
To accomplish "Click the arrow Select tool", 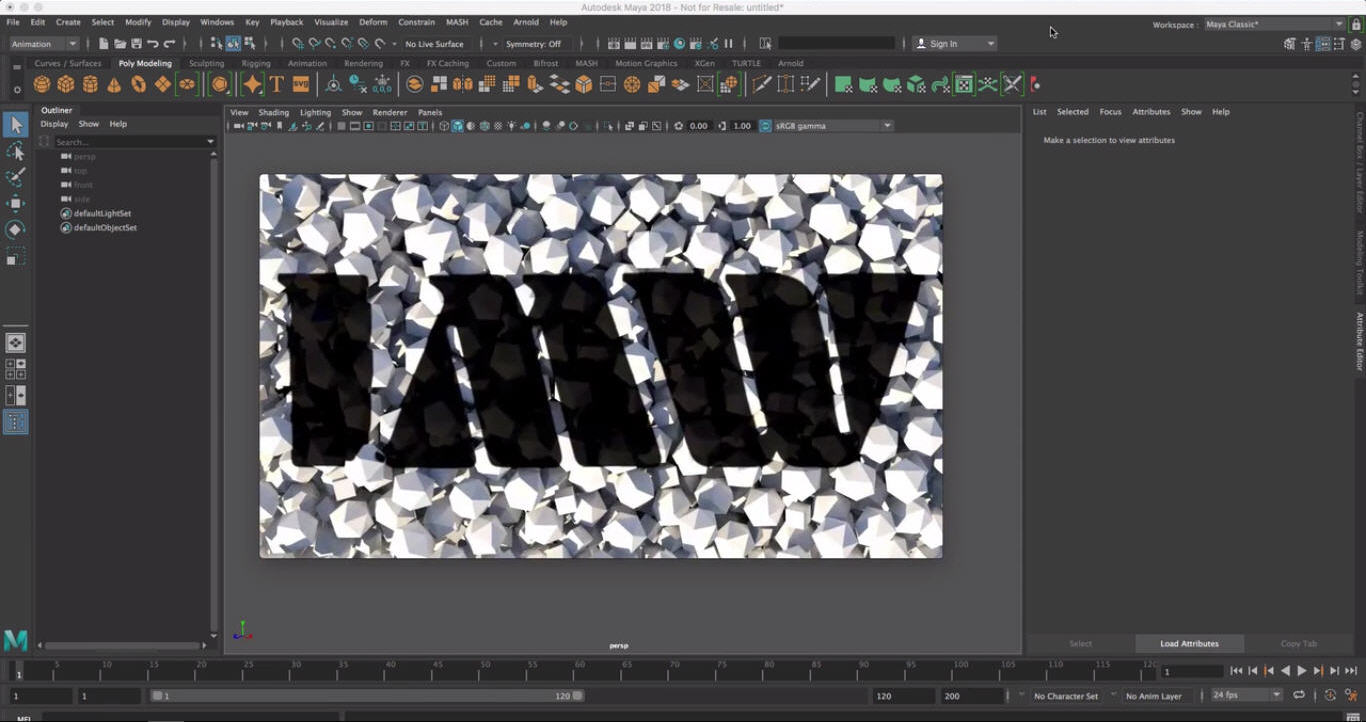I will 15,124.
